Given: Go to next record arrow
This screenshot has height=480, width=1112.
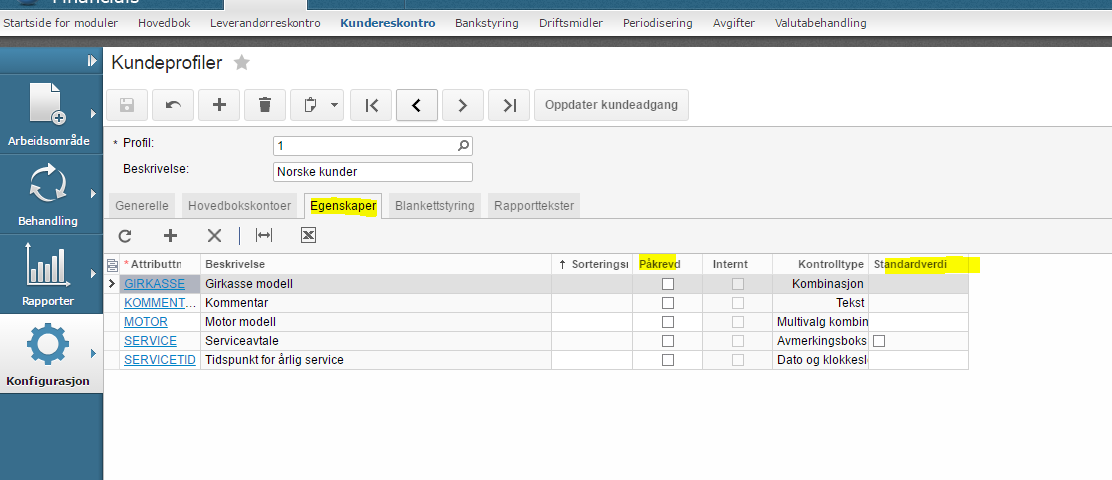Looking at the screenshot, I should [462, 105].
